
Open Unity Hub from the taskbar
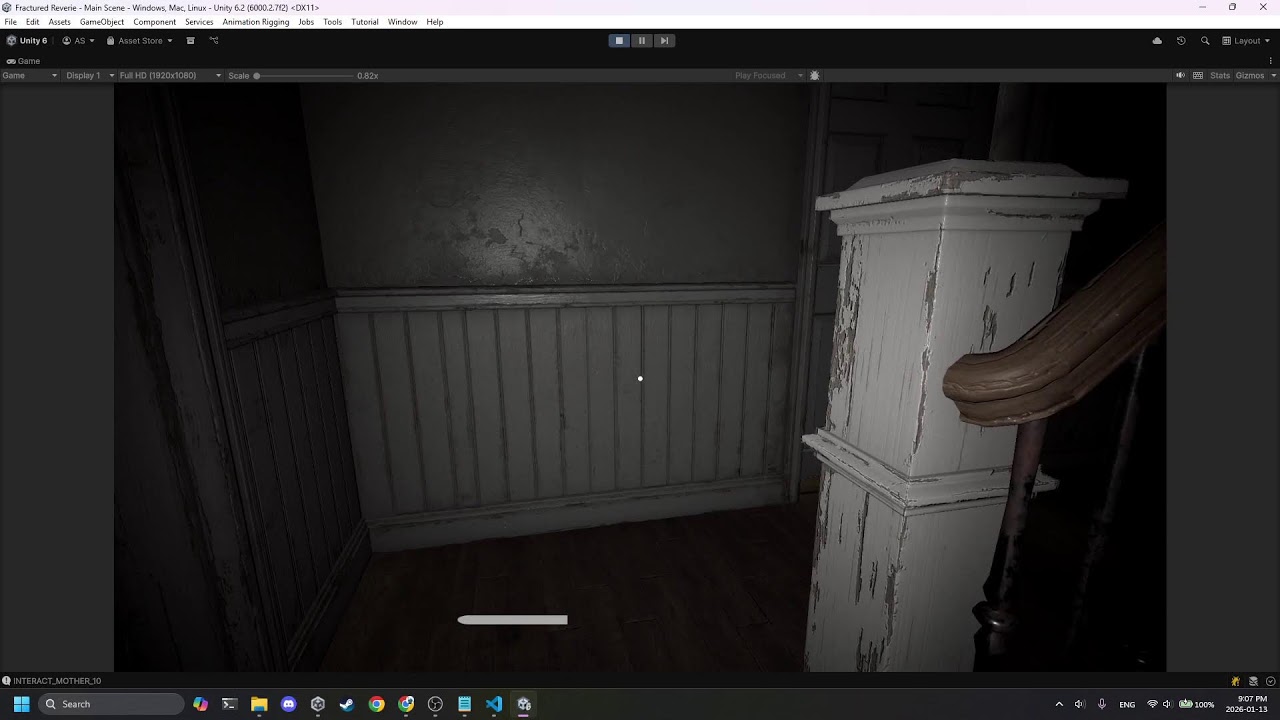pos(318,704)
